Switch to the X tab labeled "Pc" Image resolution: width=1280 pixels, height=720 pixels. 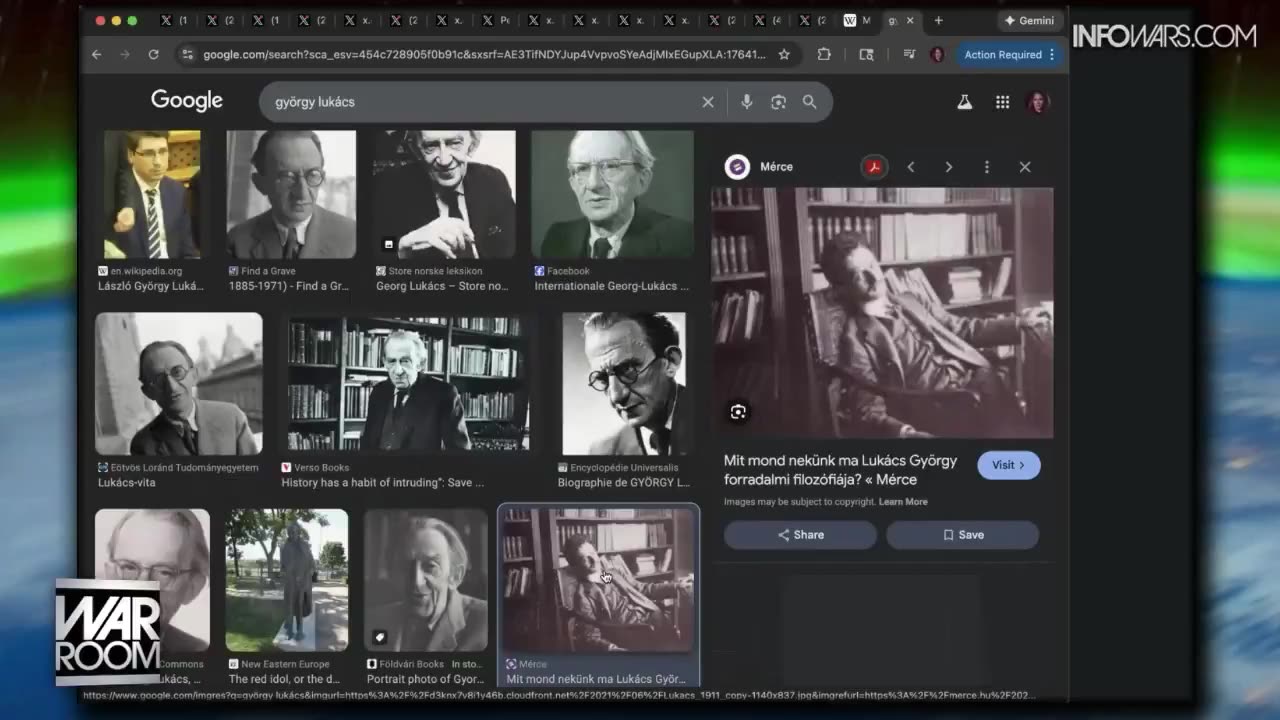(x=497, y=20)
